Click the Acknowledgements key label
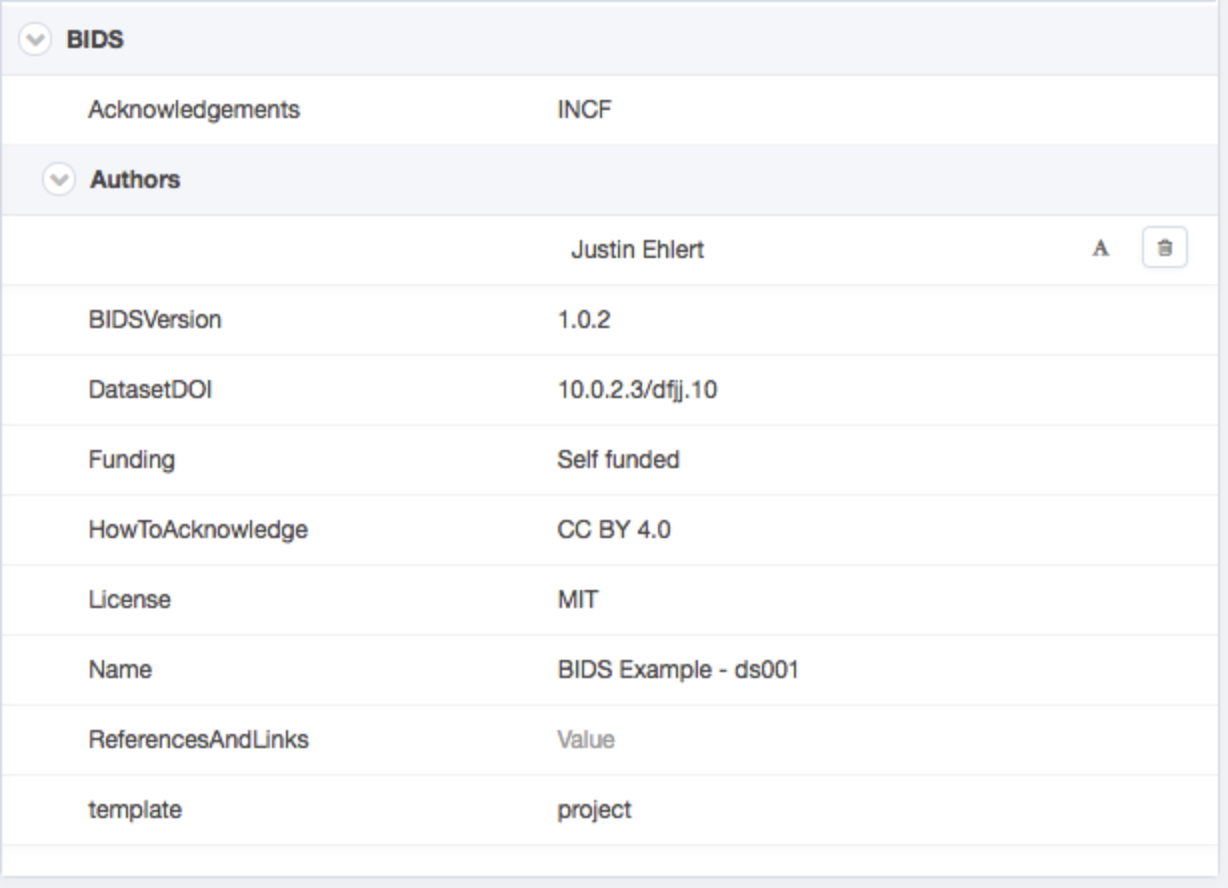Viewport: 1228px width, 888px height. (x=194, y=110)
